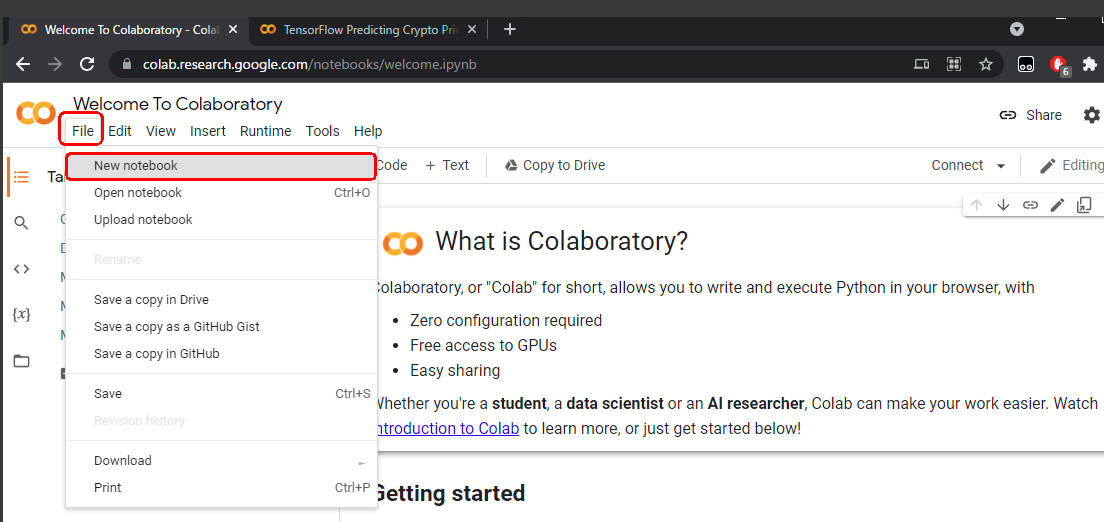Open the Variables {x} sidebar icon

point(22,314)
